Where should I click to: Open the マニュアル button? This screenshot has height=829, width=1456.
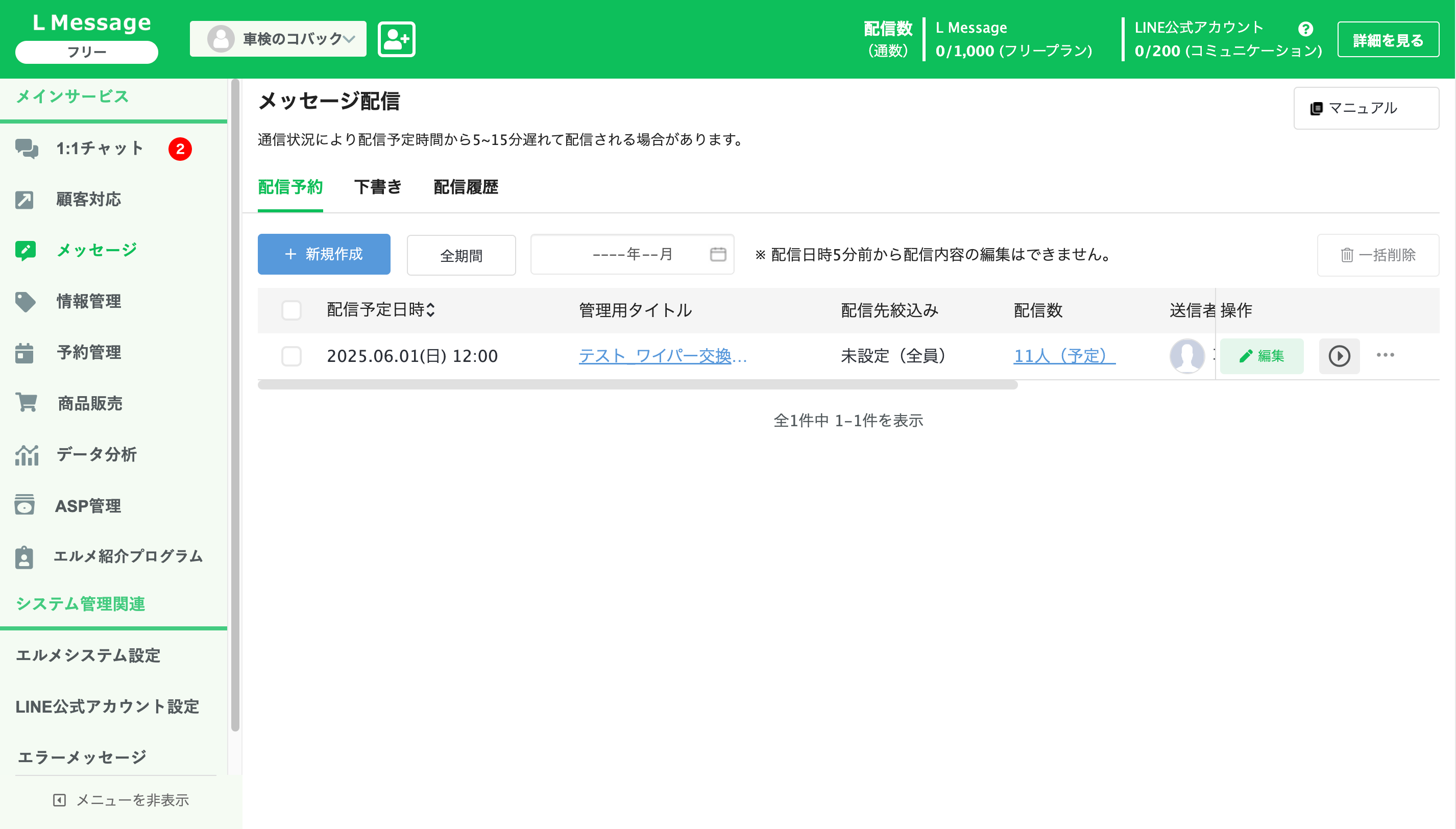tap(1366, 108)
